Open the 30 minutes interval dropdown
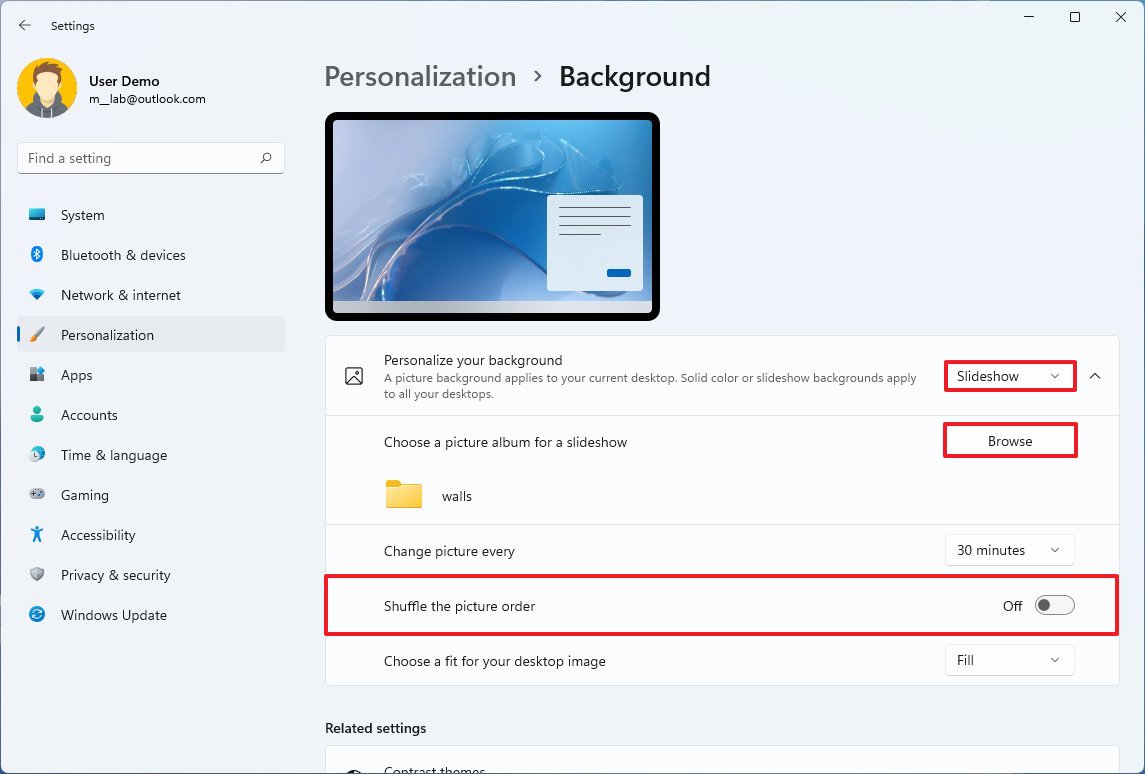 click(1009, 551)
